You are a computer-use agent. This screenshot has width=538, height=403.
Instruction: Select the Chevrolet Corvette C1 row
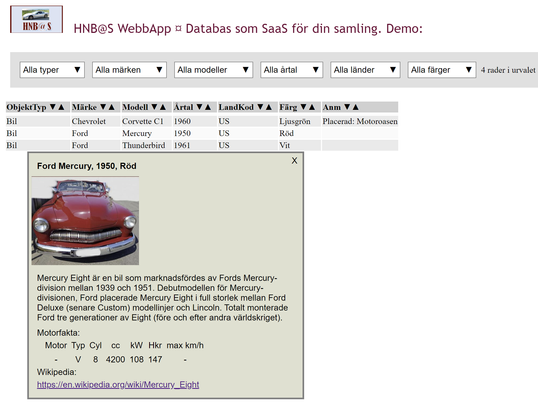202,121
